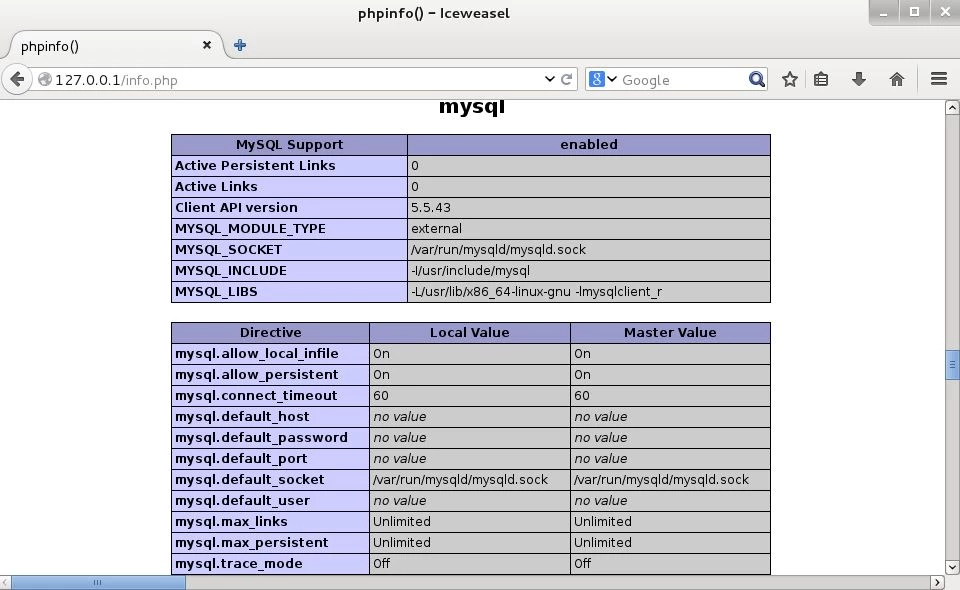Viewport: 960px width, 590px height.
Task: Click the back navigation arrow
Action: [17, 79]
